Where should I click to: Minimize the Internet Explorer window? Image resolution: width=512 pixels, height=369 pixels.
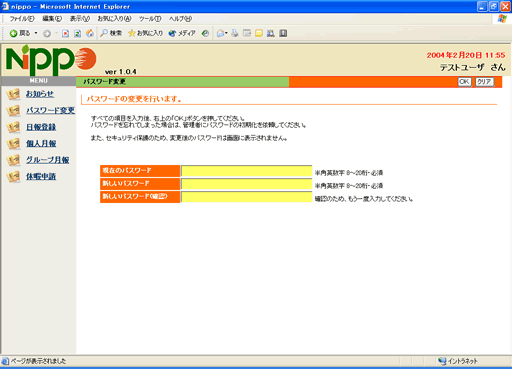pyautogui.click(x=482, y=6)
